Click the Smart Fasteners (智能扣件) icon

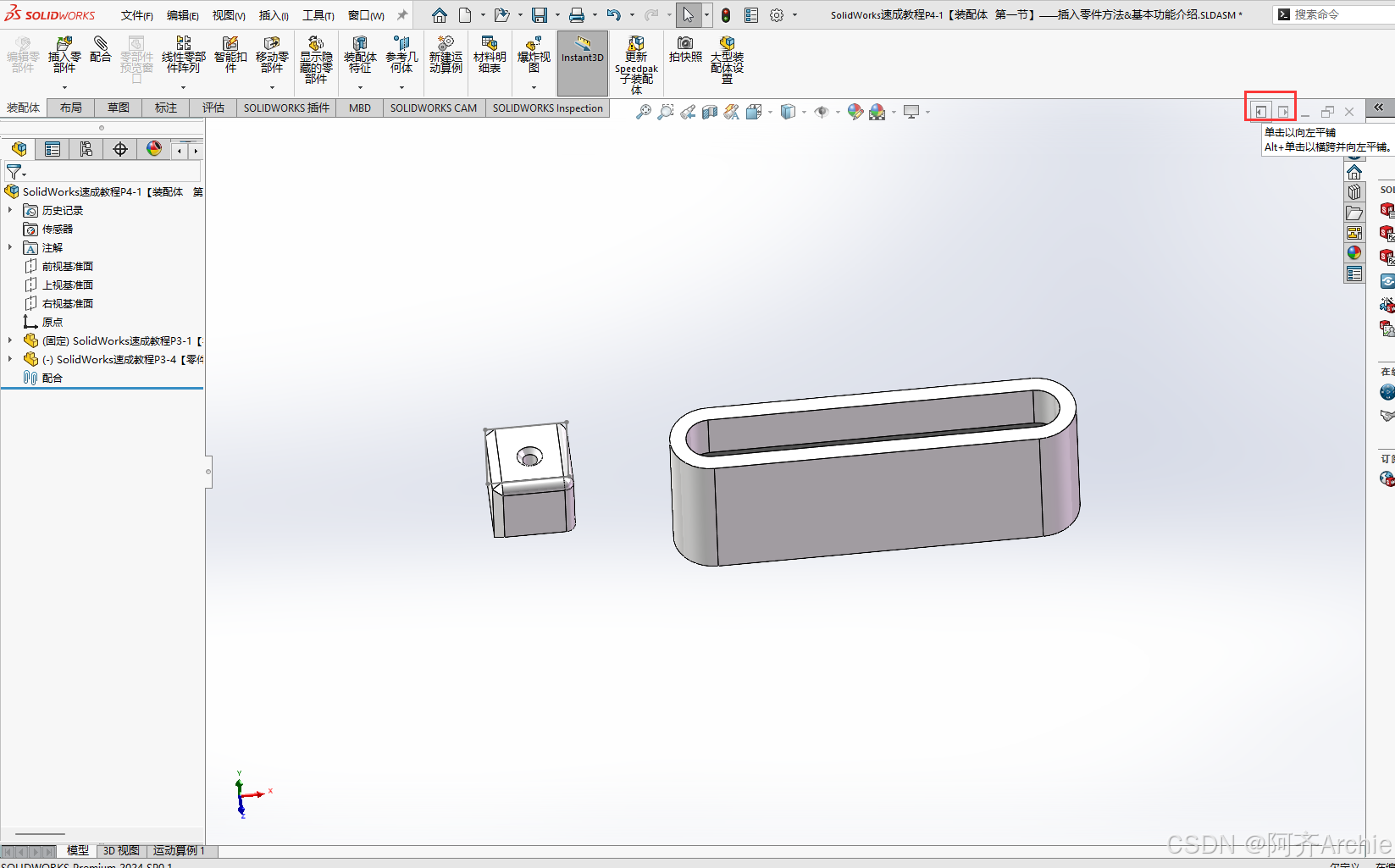[230, 54]
